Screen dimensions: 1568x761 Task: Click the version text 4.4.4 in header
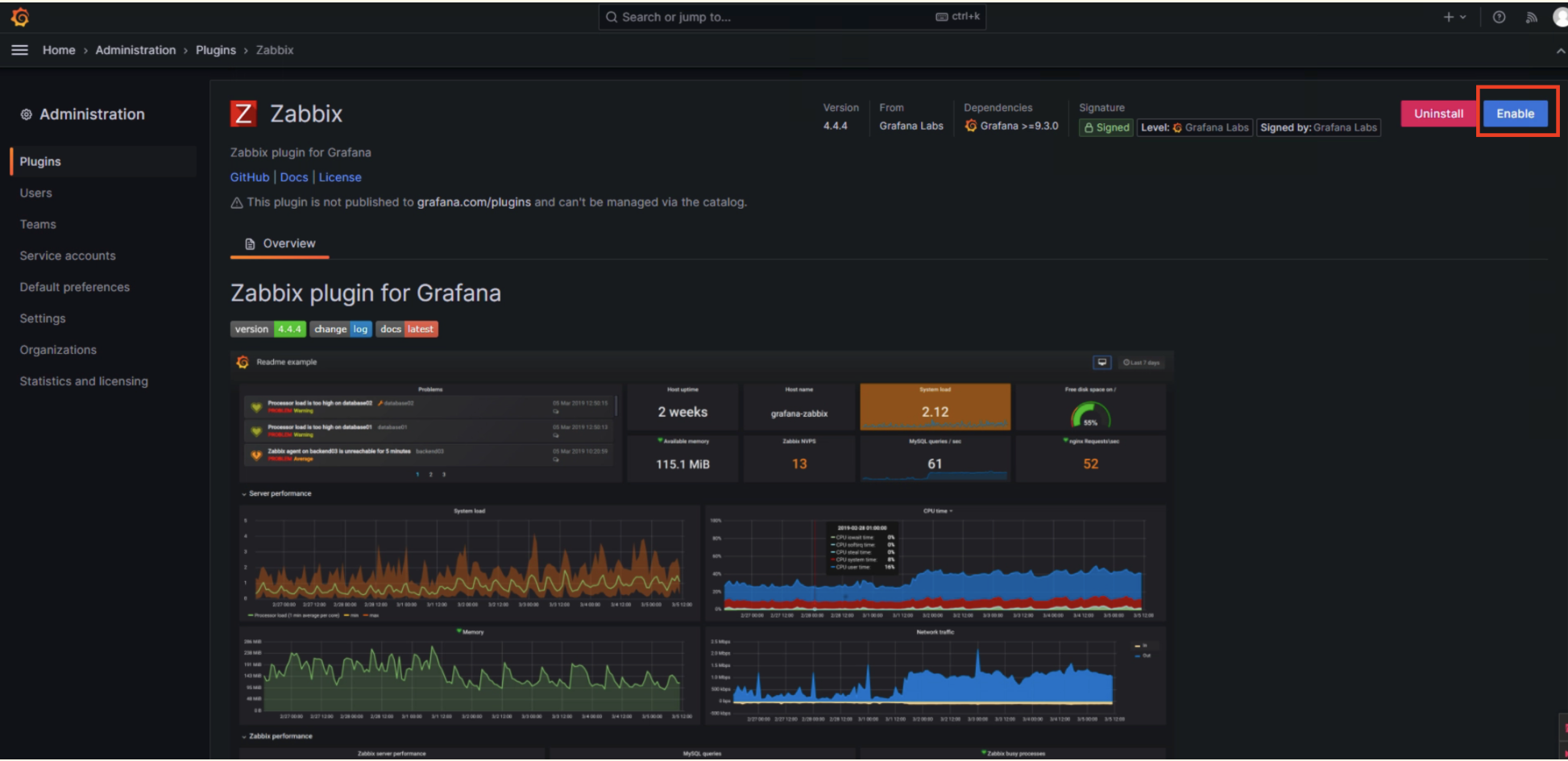(x=836, y=126)
